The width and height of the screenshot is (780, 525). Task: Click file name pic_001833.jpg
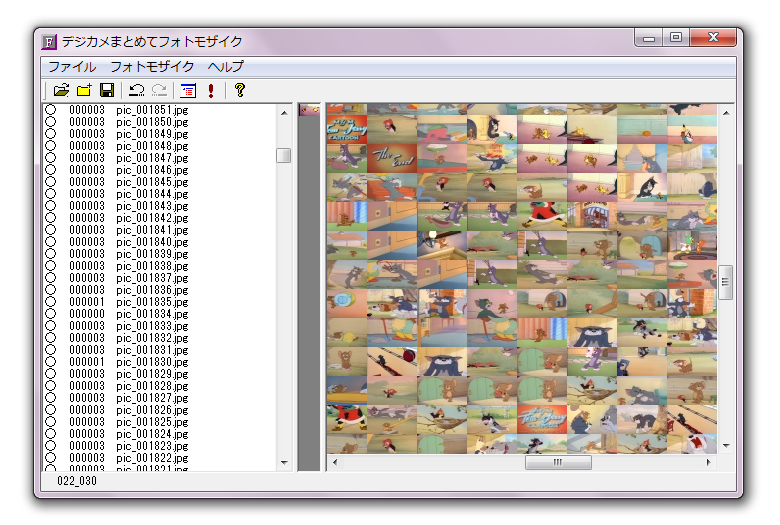coord(152,326)
